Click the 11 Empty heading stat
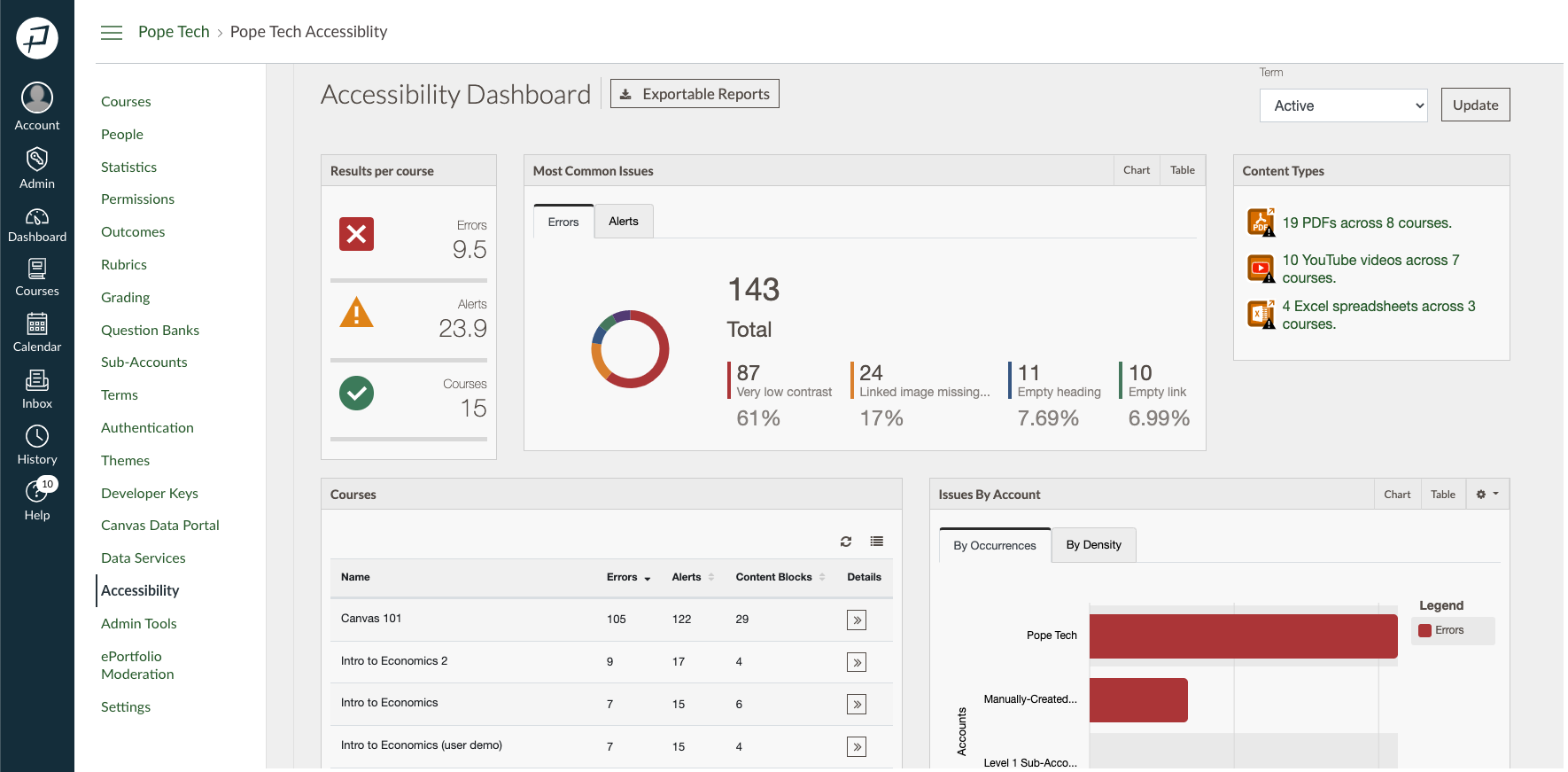1568x772 pixels. (1054, 395)
